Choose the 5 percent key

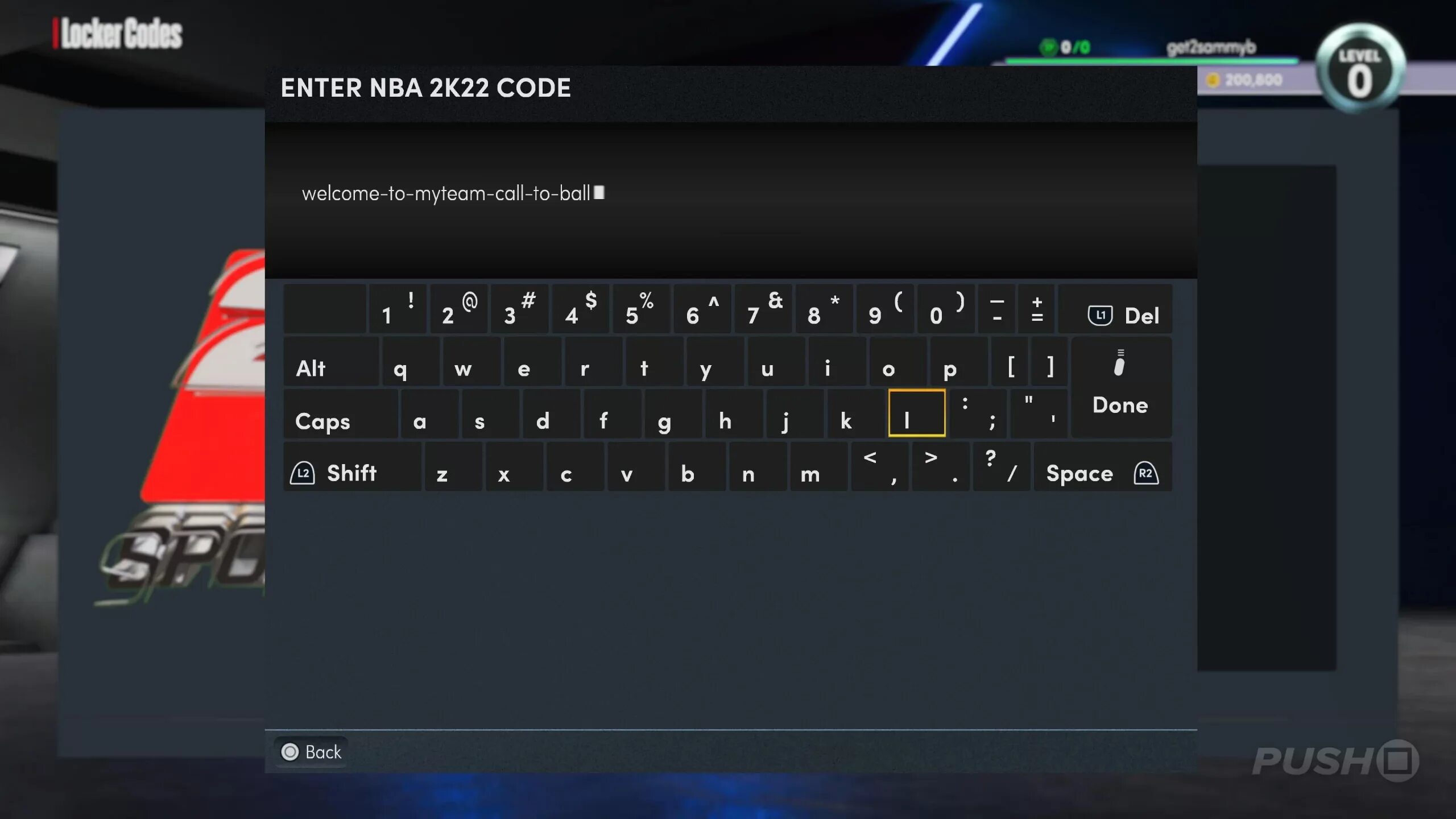pyautogui.click(x=641, y=309)
